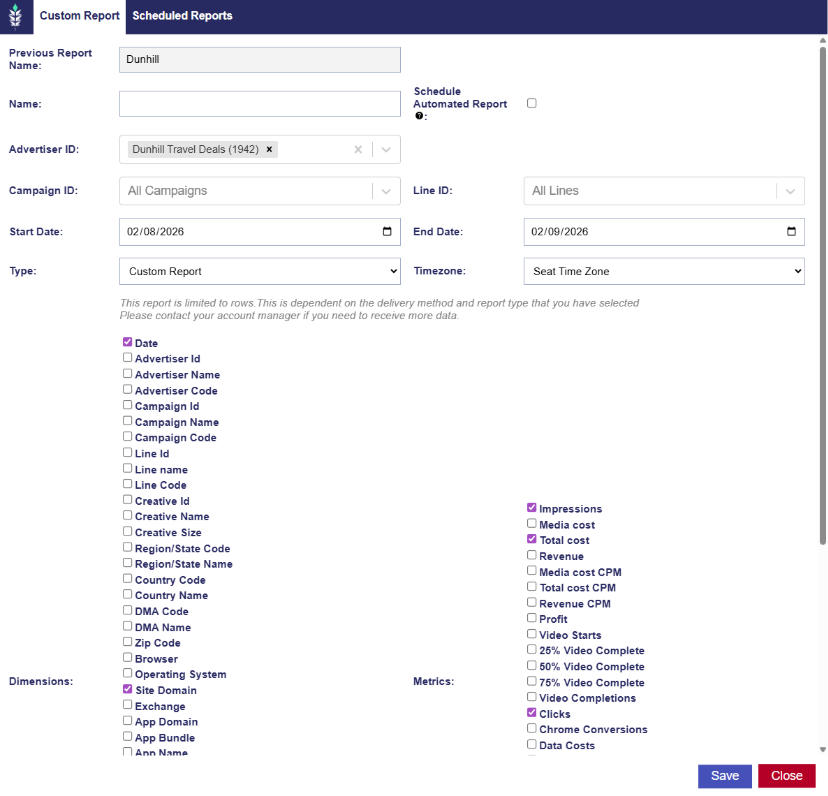
Task: Open the Timezone select dropdown
Action: point(664,271)
